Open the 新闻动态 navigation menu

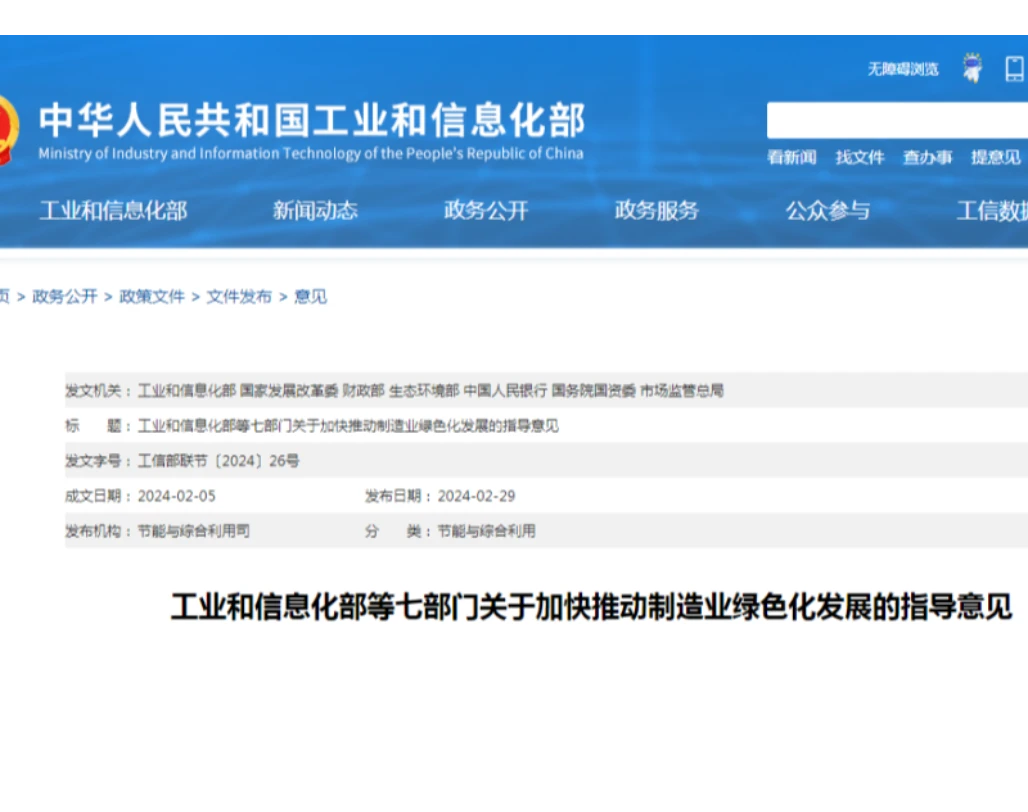click(315, 211)
